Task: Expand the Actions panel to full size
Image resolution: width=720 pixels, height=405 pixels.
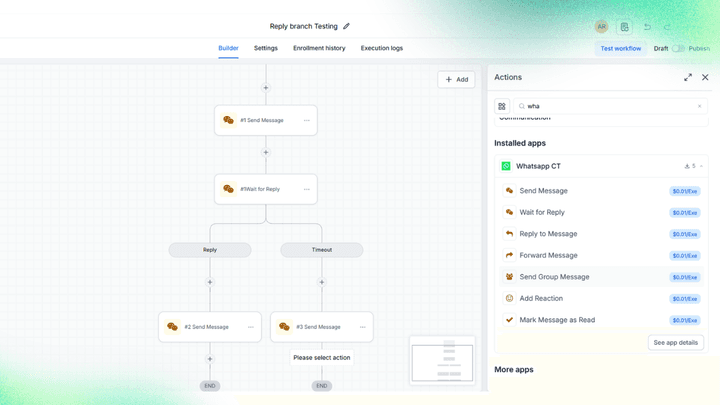Action: (x=688, y=78)
